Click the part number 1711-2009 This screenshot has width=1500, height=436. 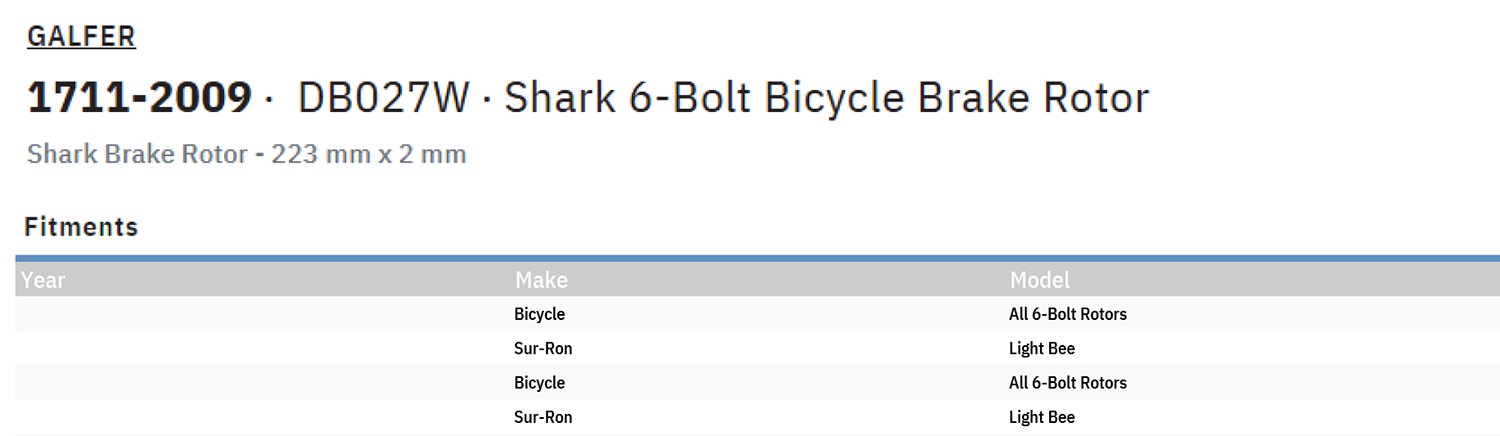[x=139, y=97]
